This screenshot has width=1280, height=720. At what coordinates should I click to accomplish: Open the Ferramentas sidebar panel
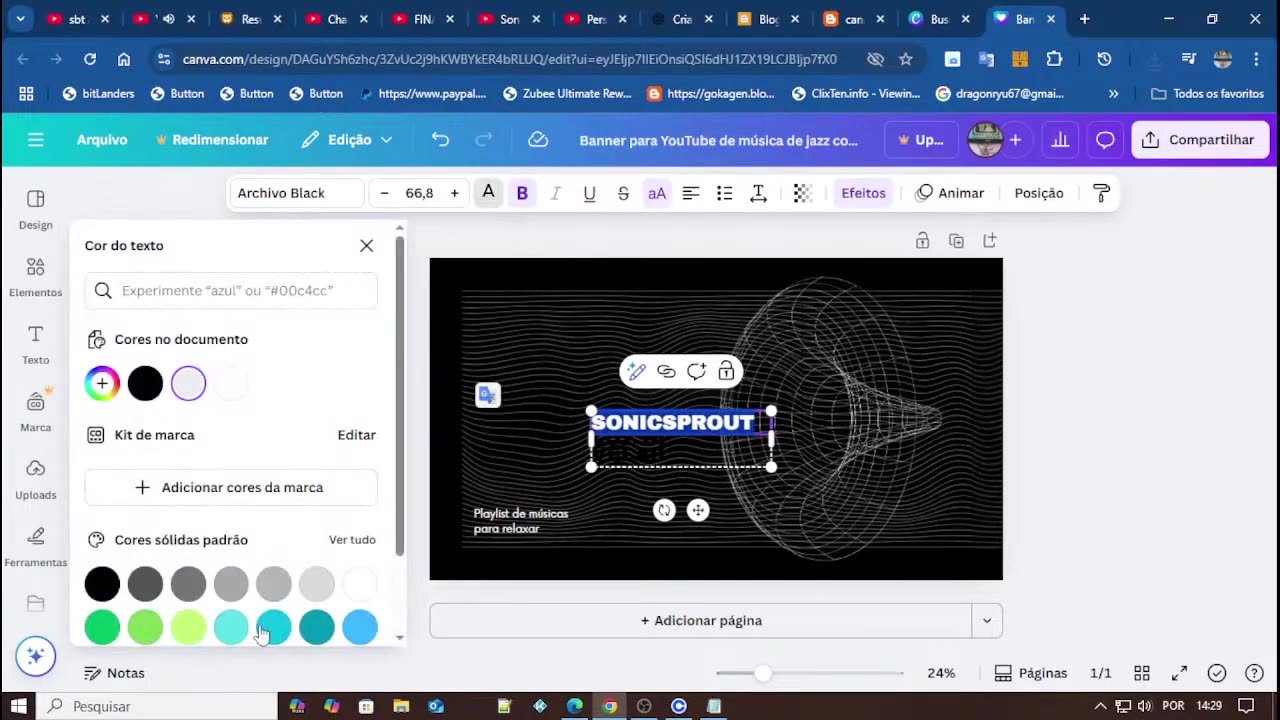pos(36,547)
